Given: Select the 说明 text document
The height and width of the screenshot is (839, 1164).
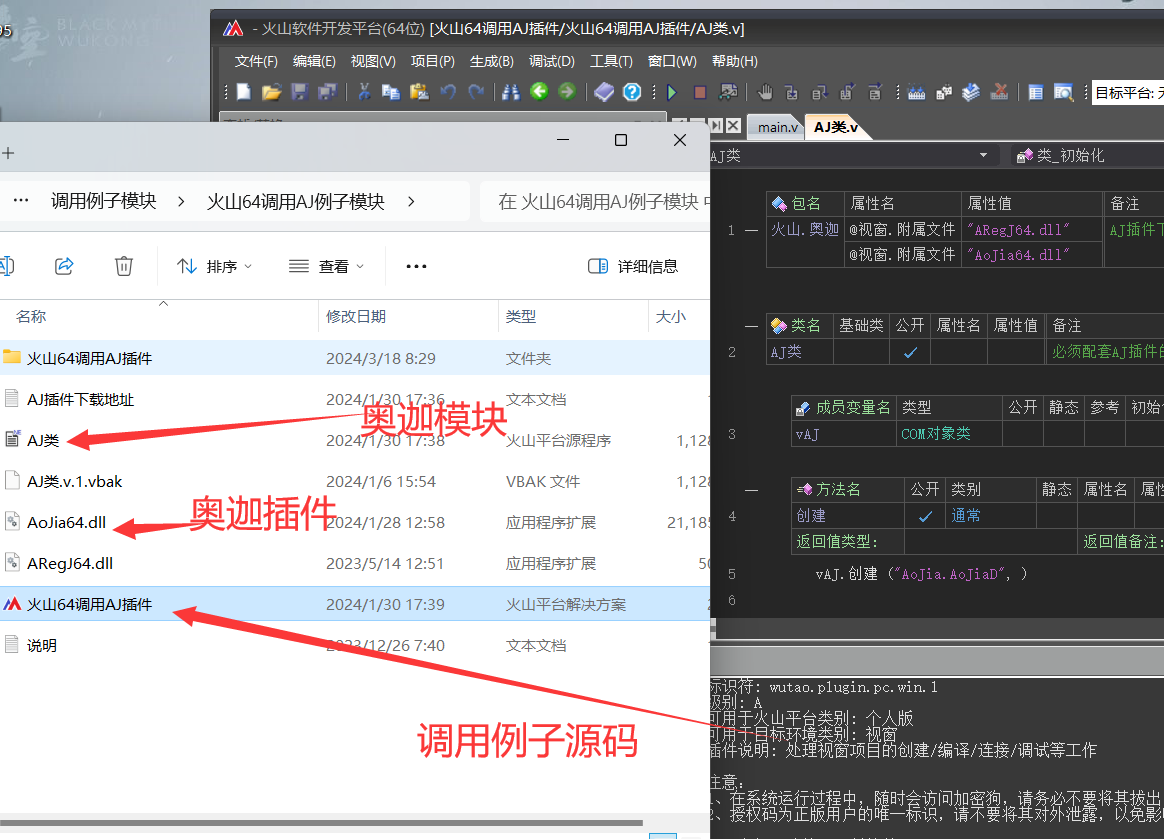Looking at the screenshot, I should (355, 645).
